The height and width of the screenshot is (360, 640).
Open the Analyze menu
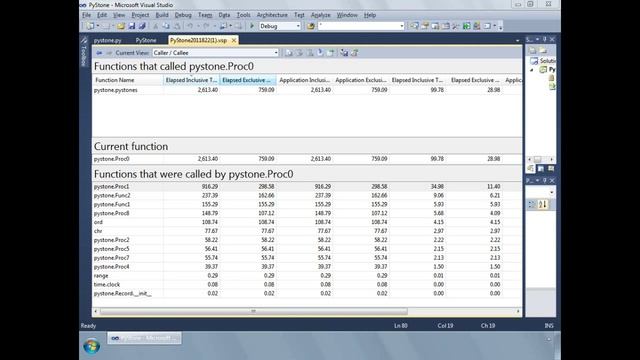tap(320, 15)
